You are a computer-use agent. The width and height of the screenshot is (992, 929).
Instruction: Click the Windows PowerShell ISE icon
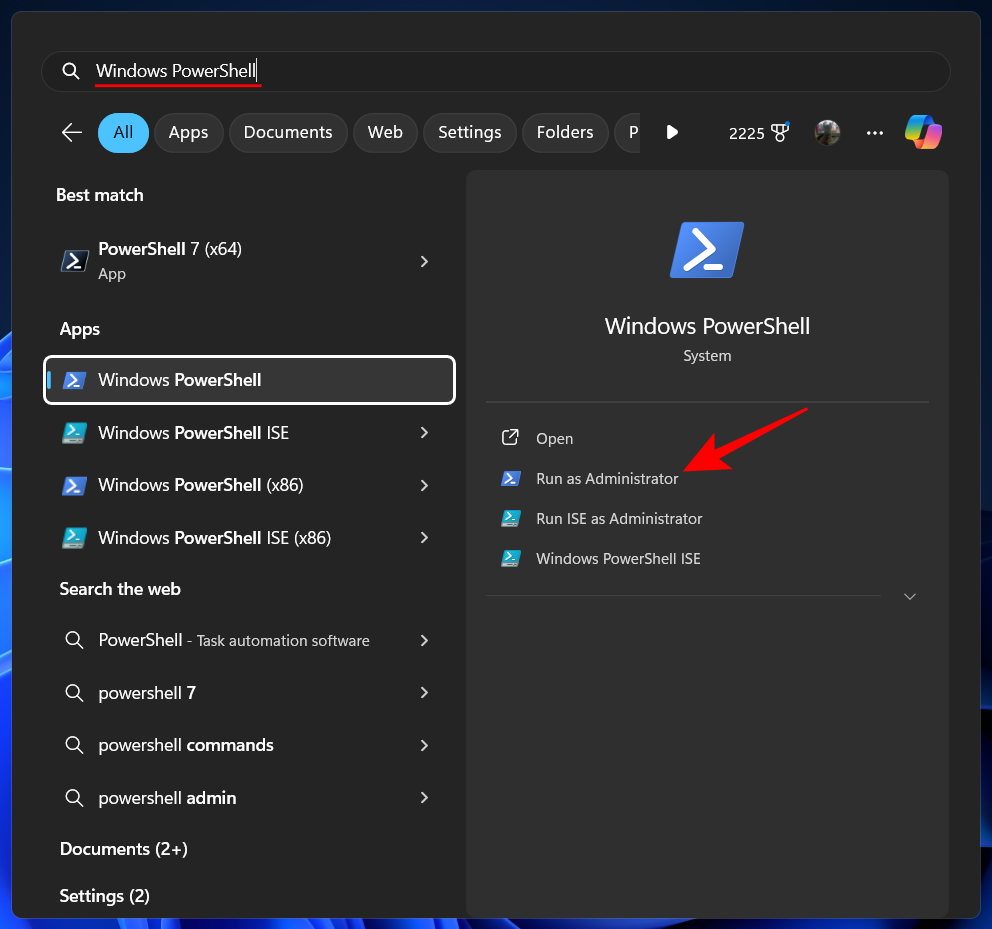tap(74, 432)
